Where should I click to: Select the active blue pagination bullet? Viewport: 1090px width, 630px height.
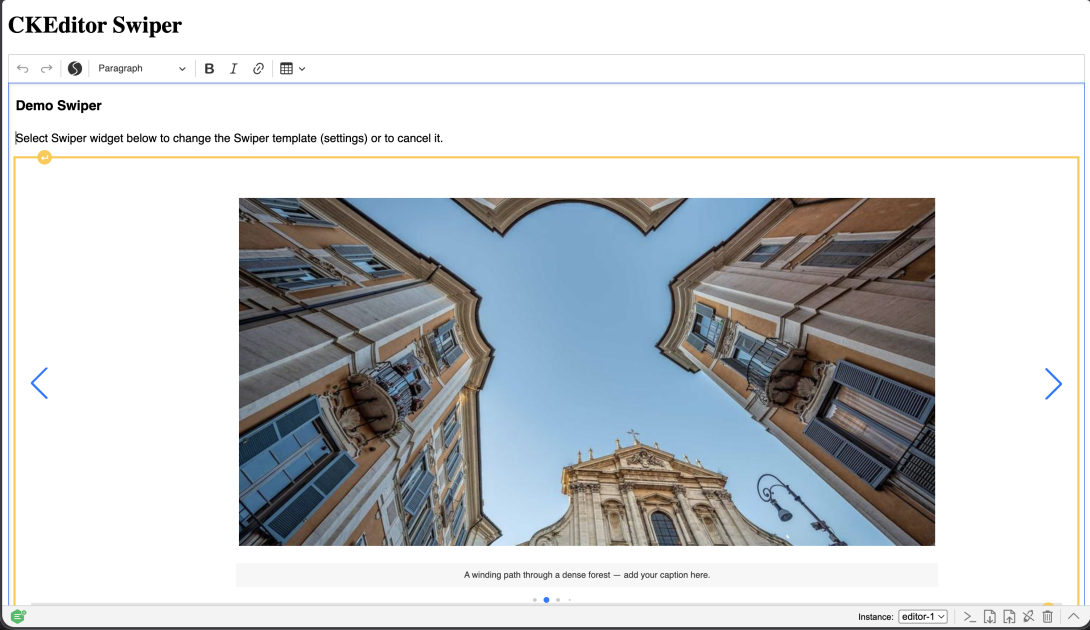[x=546, y=599]
